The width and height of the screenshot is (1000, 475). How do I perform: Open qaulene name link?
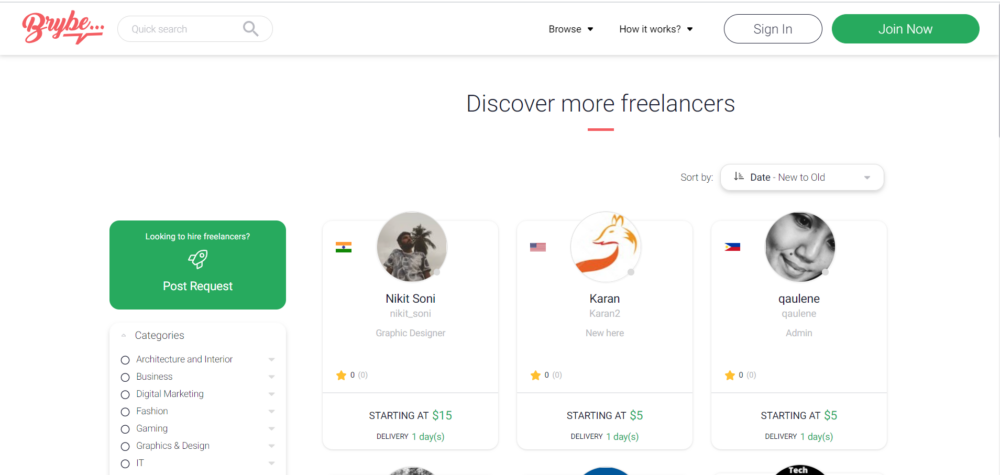pyautogui.click(x=799, y=298)
